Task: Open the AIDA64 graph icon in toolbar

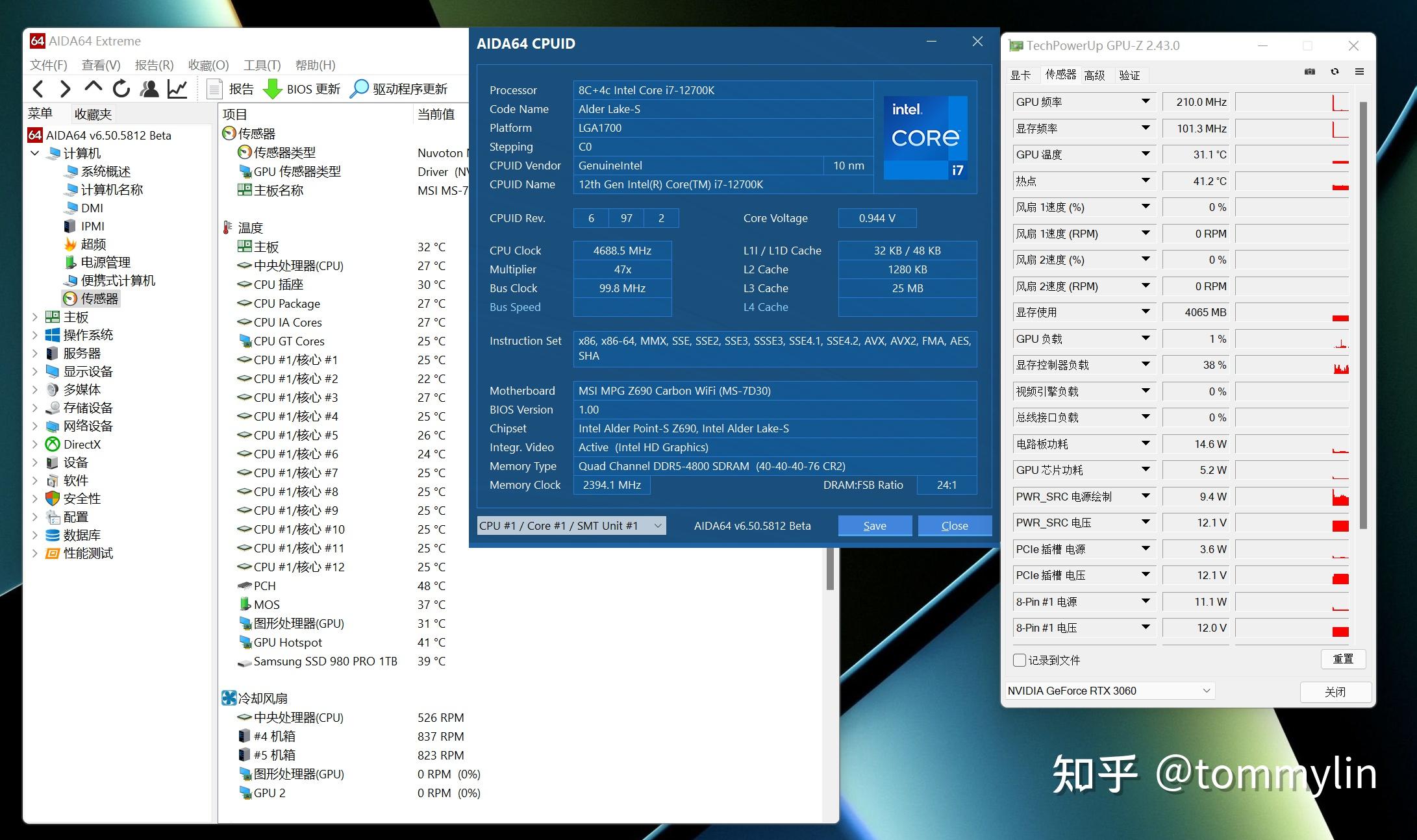Action: click(177, 89)
